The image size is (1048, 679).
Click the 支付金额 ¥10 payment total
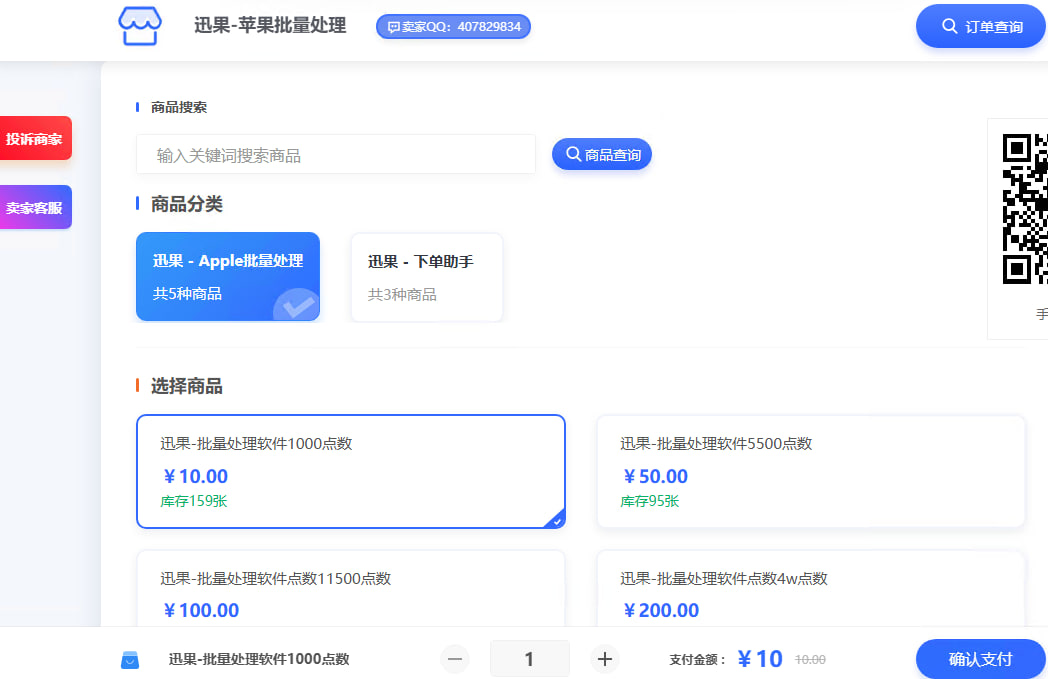pyautogui.click(x=759, y=659)
